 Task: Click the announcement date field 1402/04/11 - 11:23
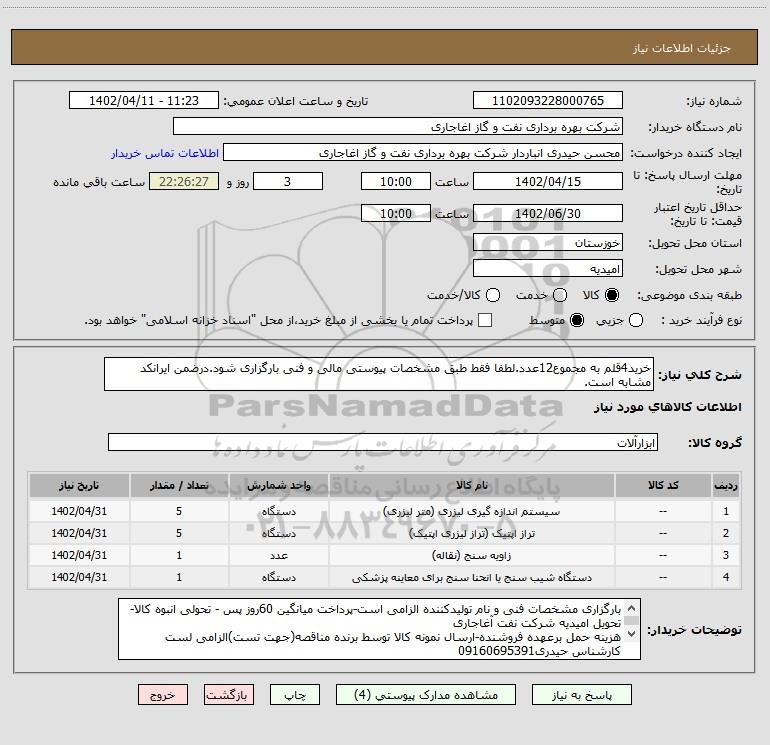pos(144,101)
